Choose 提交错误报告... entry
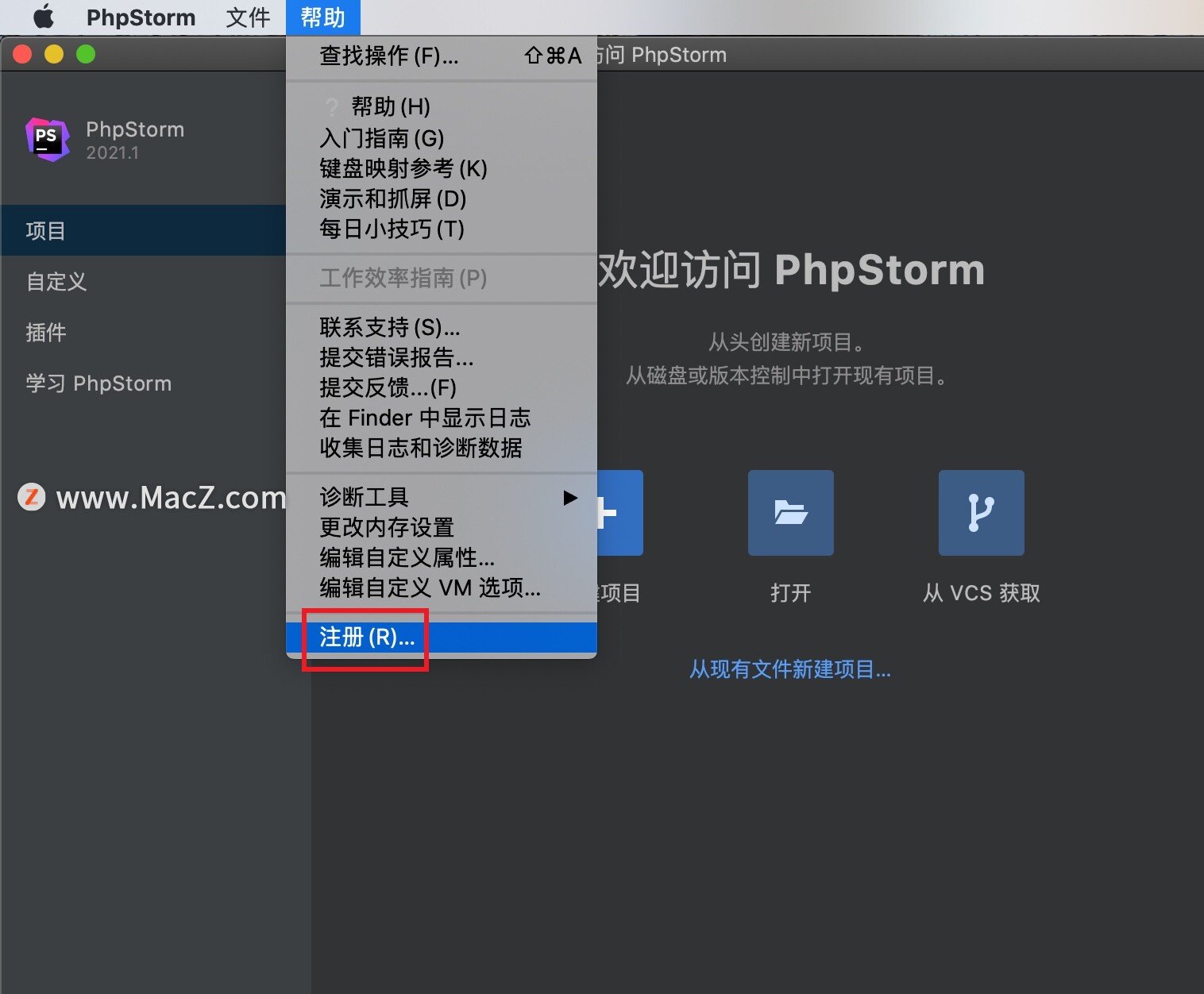 pyautogui.click(x=442, y=357)
